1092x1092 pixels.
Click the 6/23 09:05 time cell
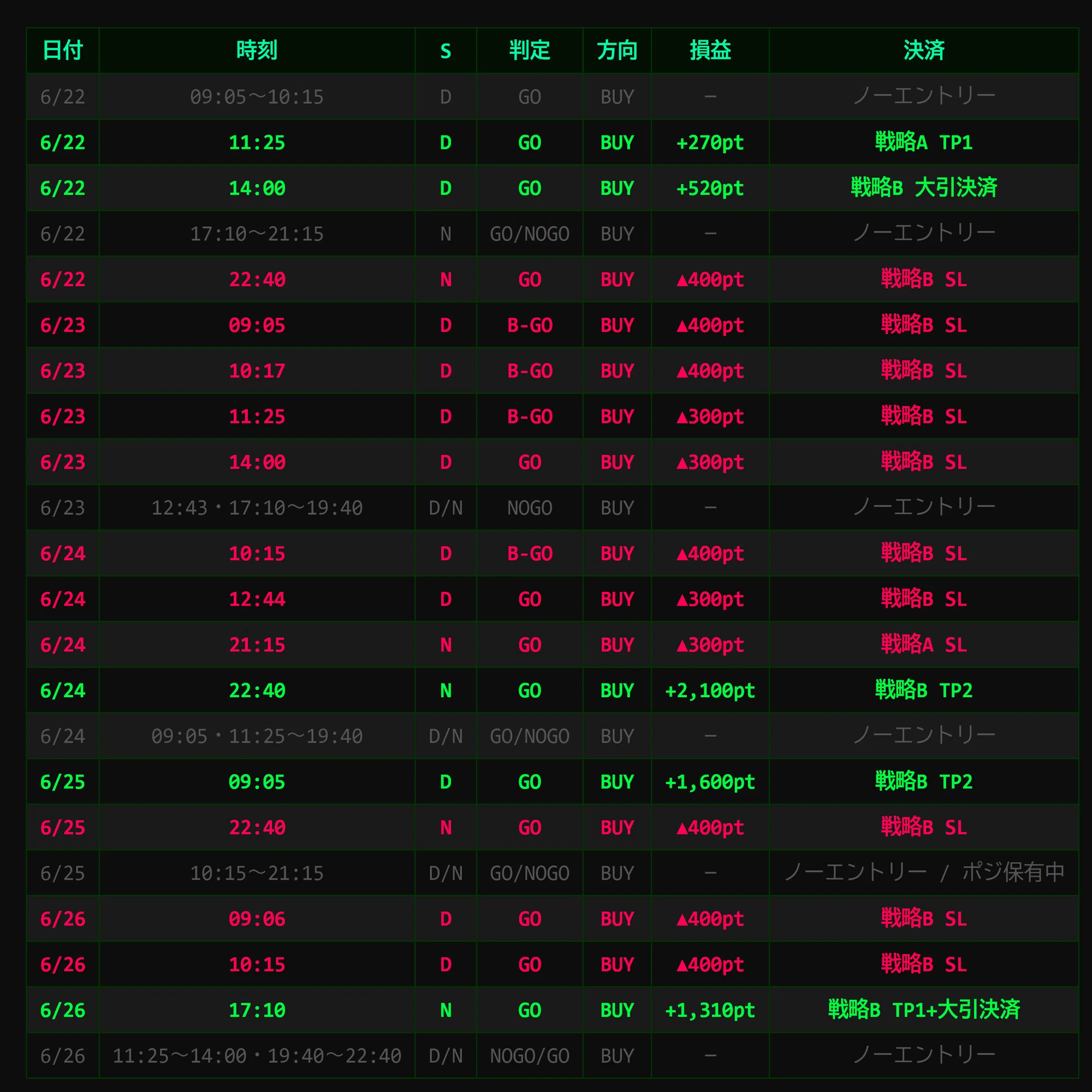257,325
